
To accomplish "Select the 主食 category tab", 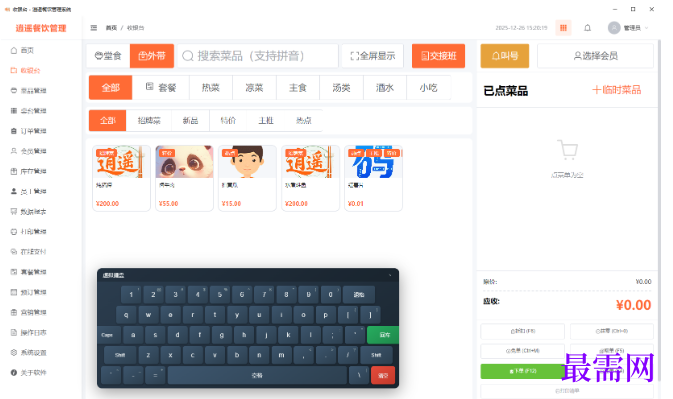I will pos(298,88).
